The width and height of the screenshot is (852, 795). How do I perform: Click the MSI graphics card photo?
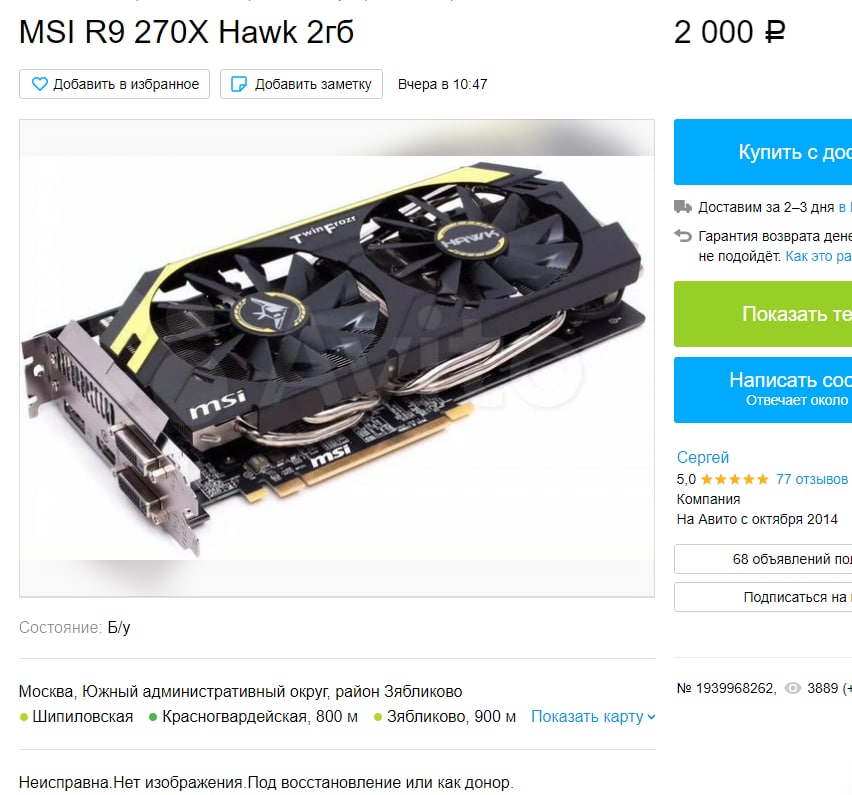click(x=337, y=358)
